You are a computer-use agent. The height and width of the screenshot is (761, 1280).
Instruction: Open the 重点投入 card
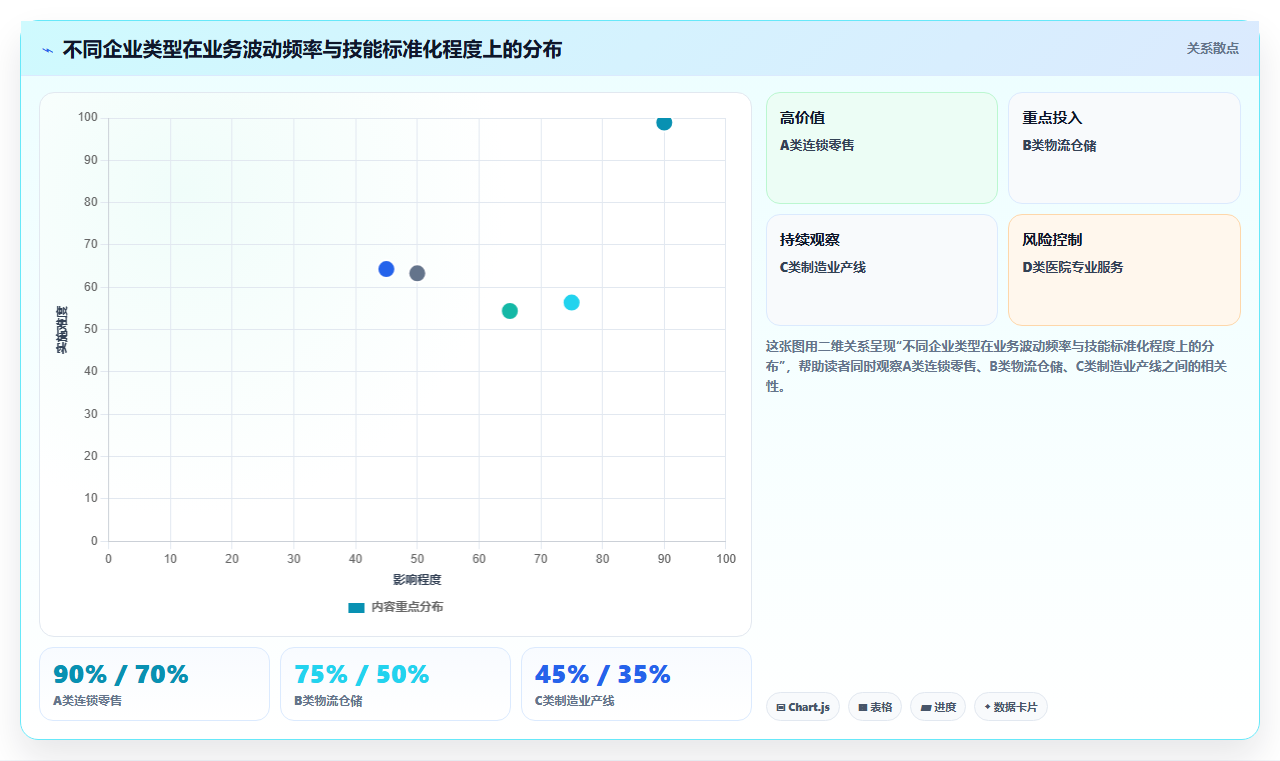tap(1124, 148)
